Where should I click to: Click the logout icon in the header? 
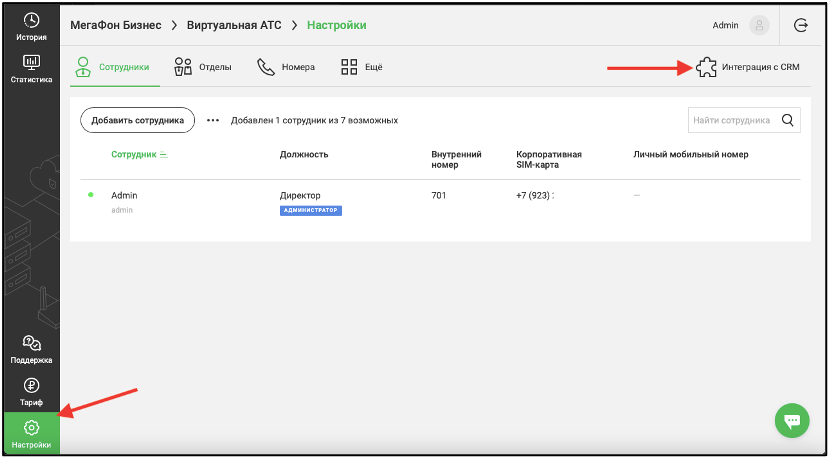pos(801,25)
